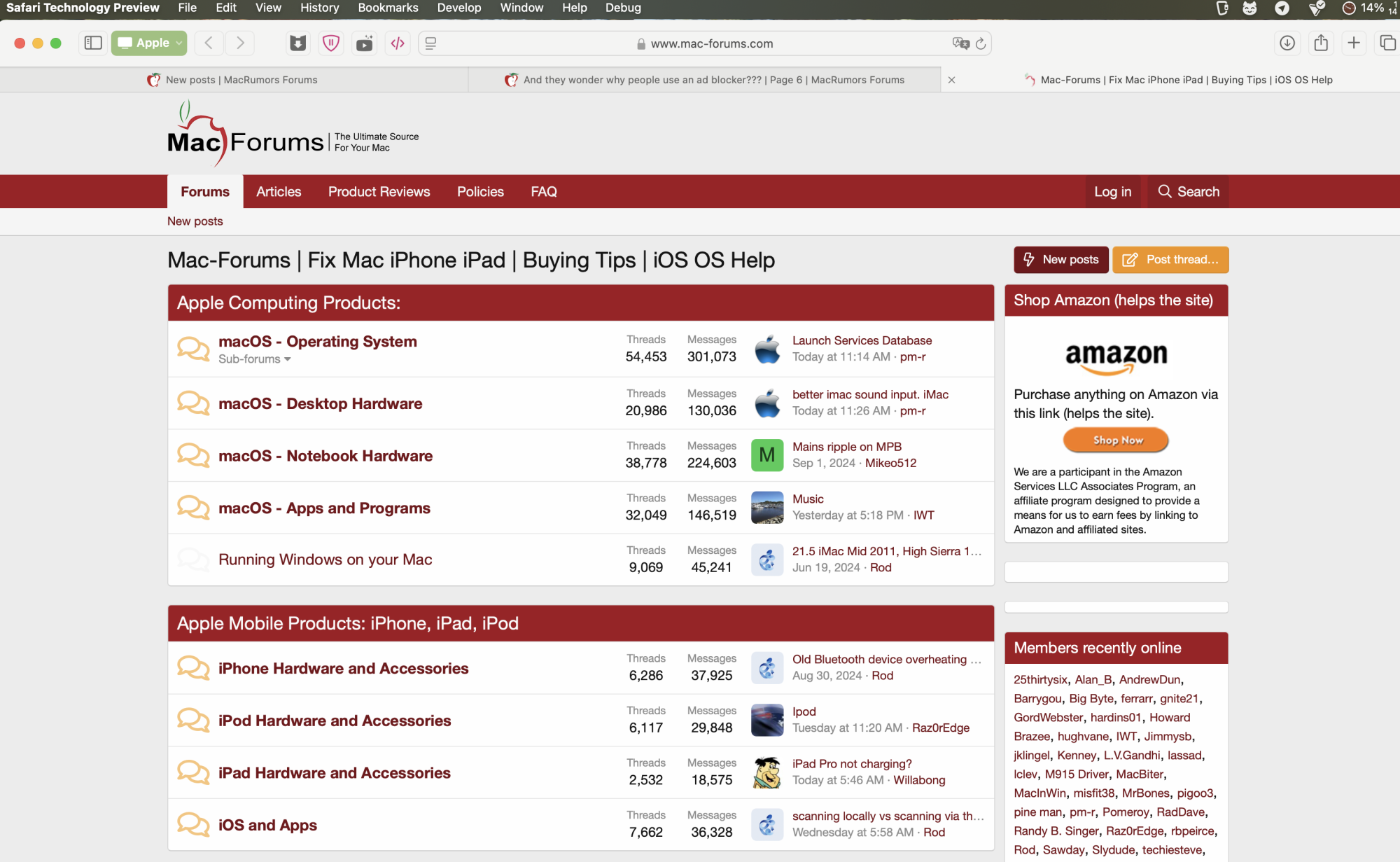
Task: Toggle the Safari sidebar button
Action: 93,43
